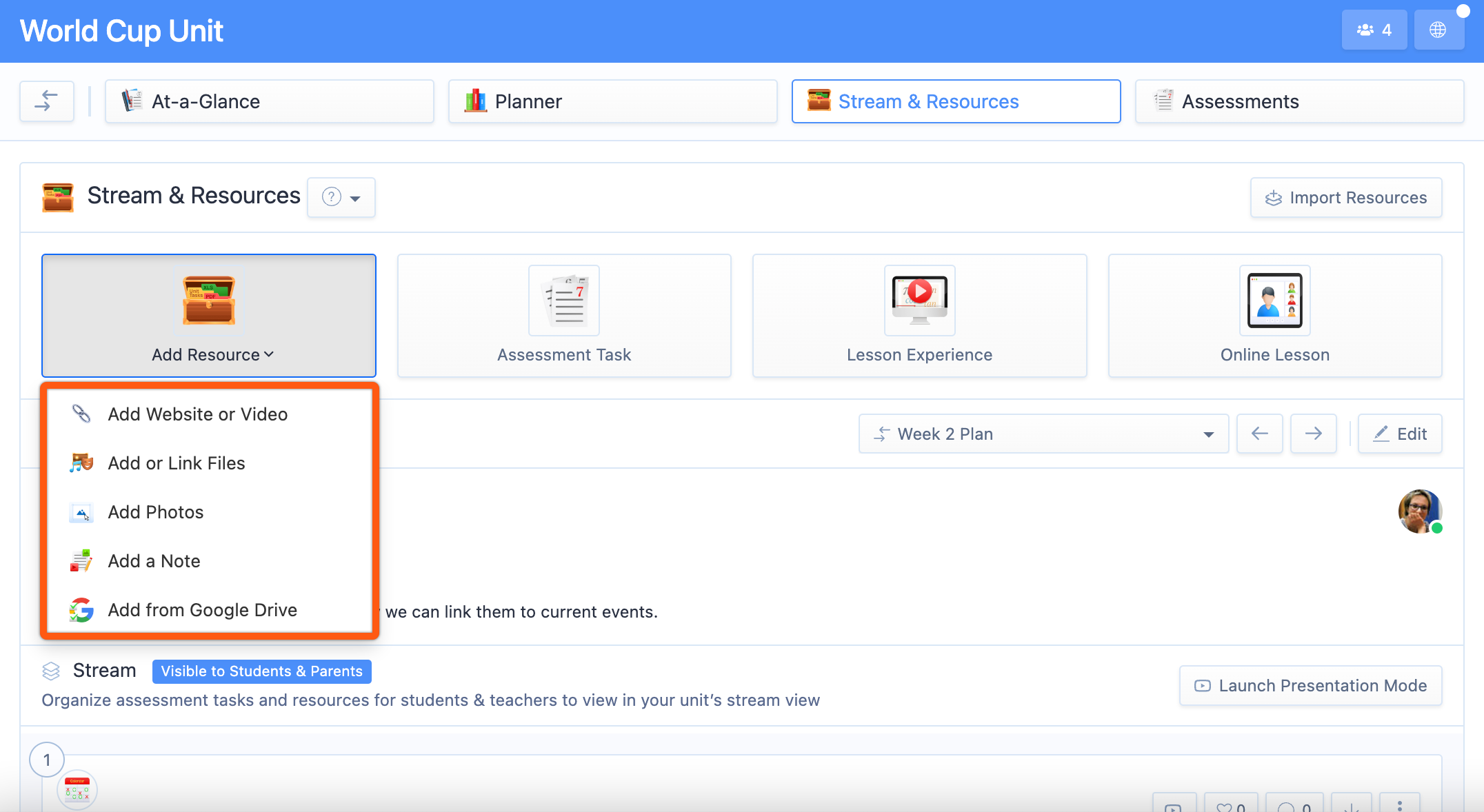The image size is (1484, 812).
Task: Click the back arrow icon beside At-a-Glance
Action: pos(46,101)
